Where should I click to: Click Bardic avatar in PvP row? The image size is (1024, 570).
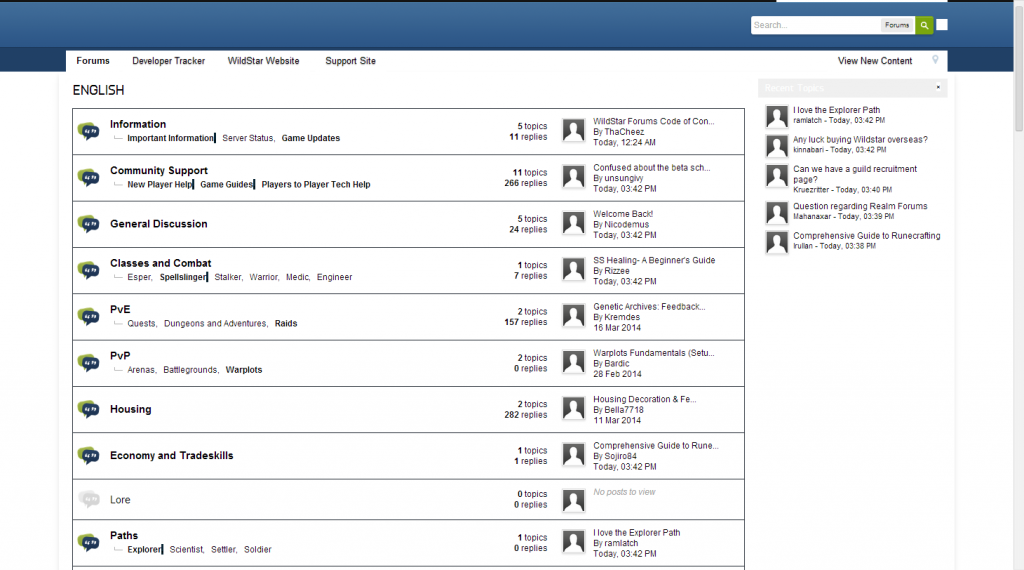coord(573,362)
